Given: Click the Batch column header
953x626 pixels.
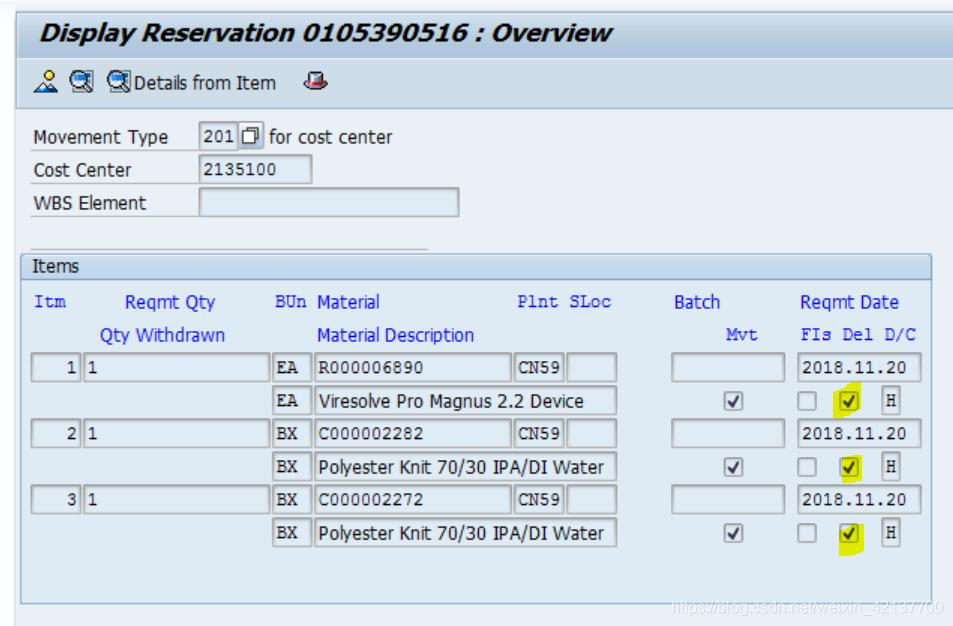Looking at the screenshot, I should 697,302.
